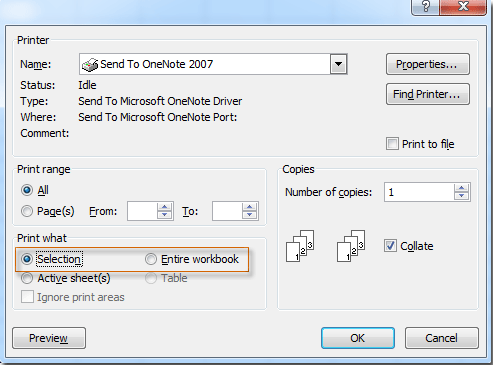Increase the From page value
Screen dimensions: 493x365
[x=164, y=207]
